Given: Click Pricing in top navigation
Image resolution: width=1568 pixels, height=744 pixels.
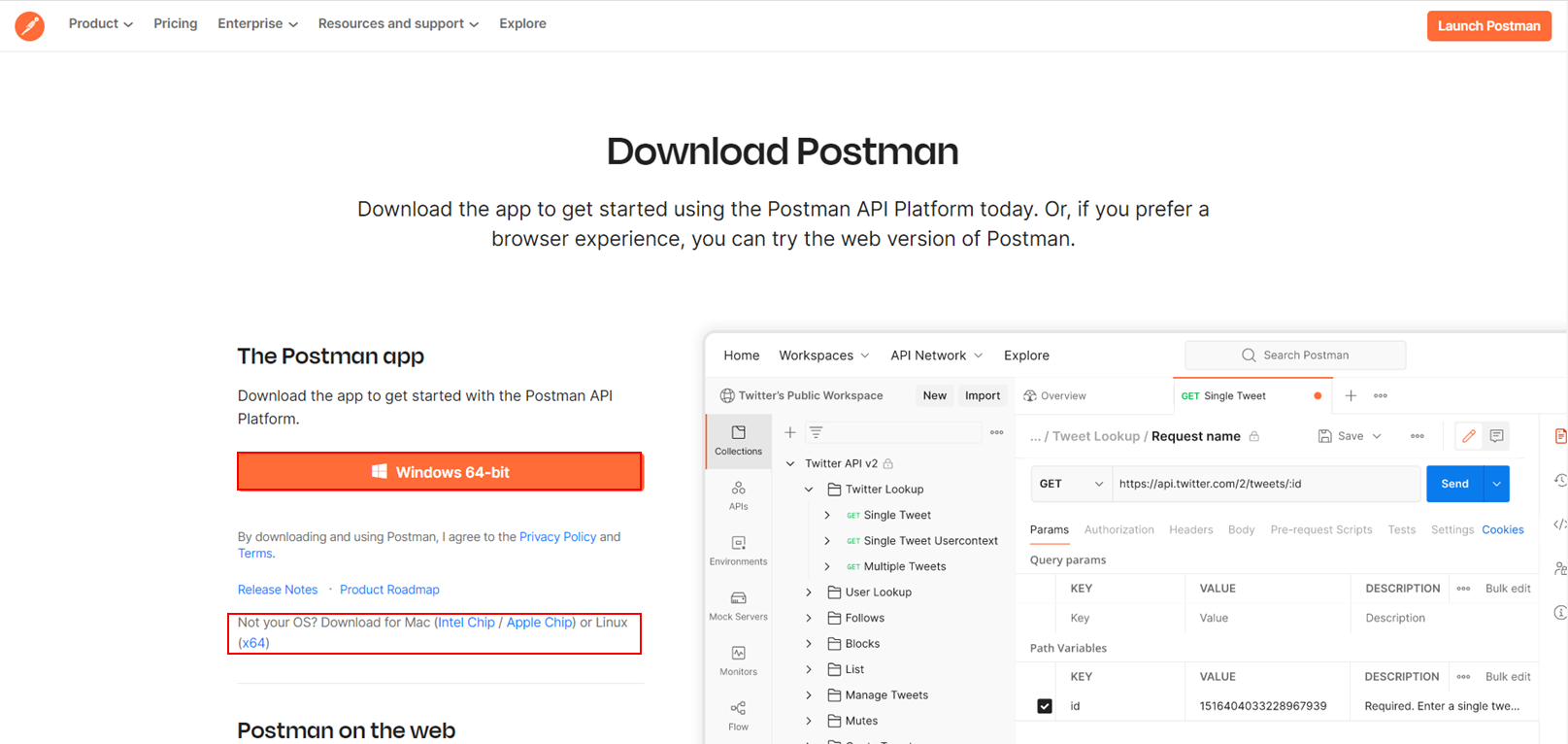Looking at the screenshot, I should coord(175,23).
